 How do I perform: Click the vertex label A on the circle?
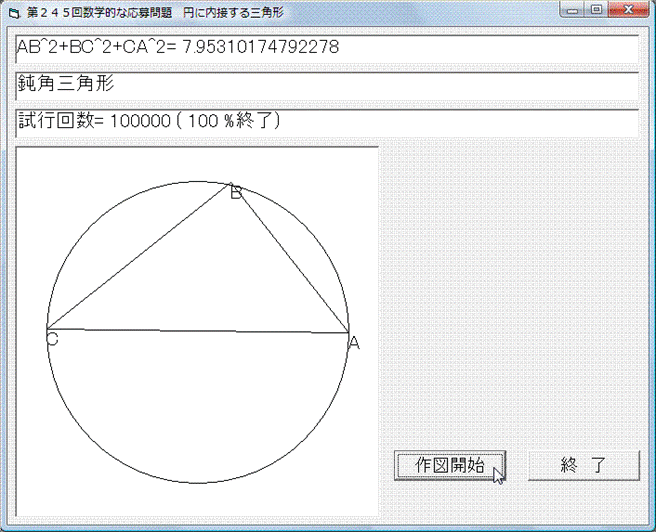353,343
